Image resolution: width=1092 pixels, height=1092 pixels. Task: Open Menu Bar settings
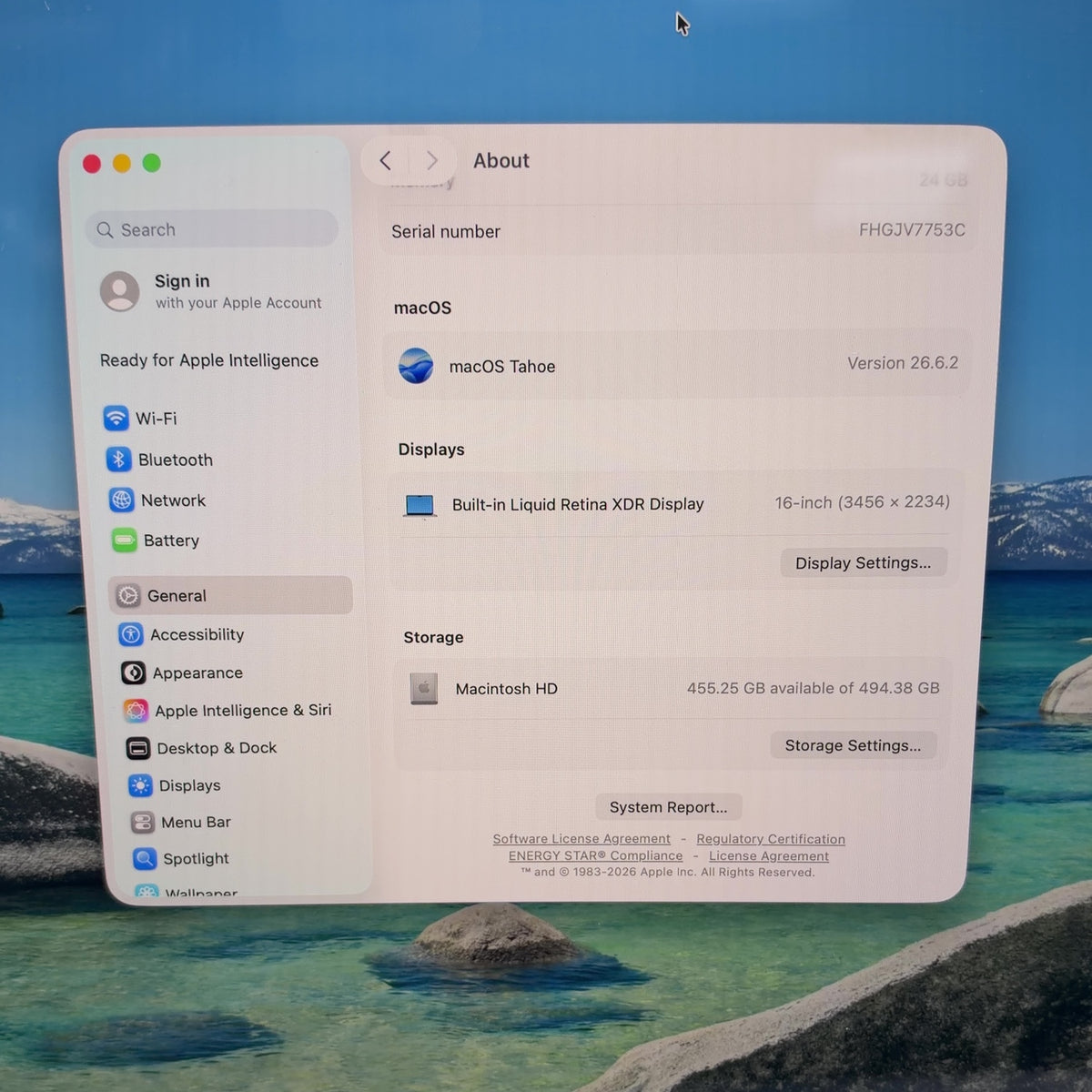(x=180, y=823)
